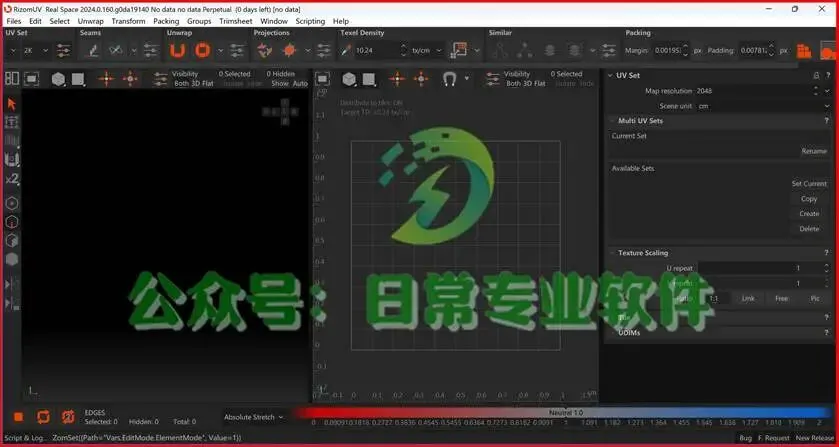The width and height of the screenshot is (839, 447).
Task: Click the first Projections icon
Action: tap(264, 51)
